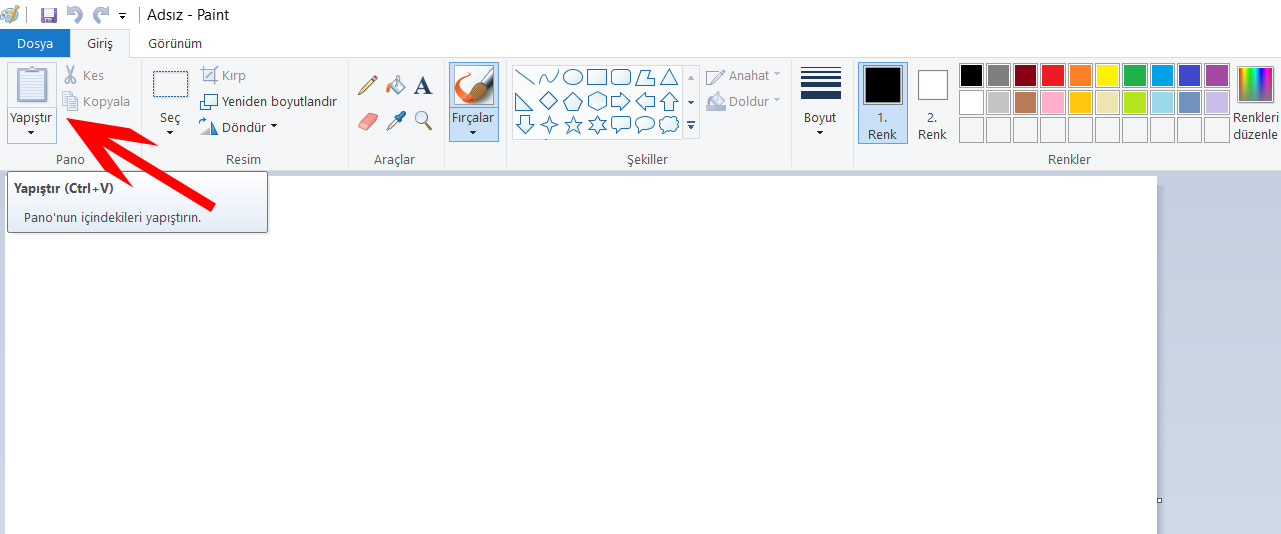Image resolution: width=1281 pixels, height=534 pixels.
Task: Select the straight Line shape
Action: (x=524, y=77)
